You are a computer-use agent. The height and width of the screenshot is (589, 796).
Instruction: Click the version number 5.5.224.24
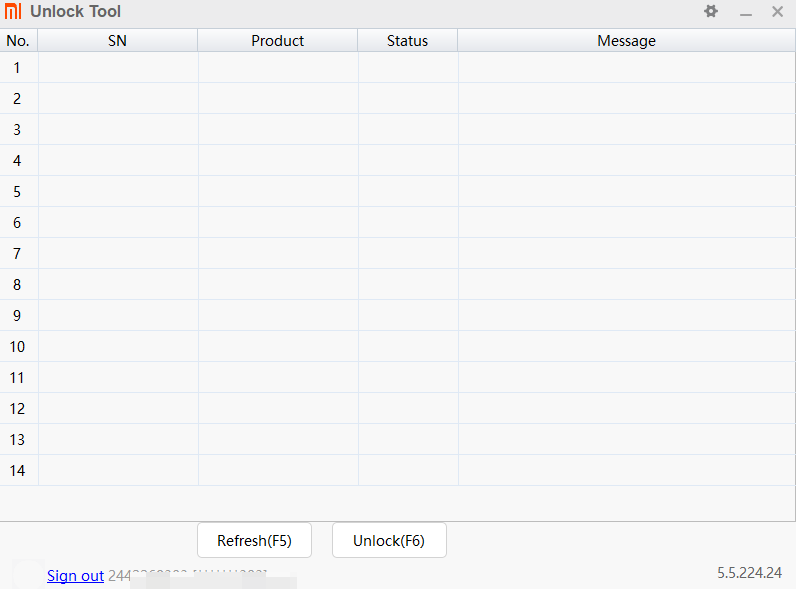[749, 573]
